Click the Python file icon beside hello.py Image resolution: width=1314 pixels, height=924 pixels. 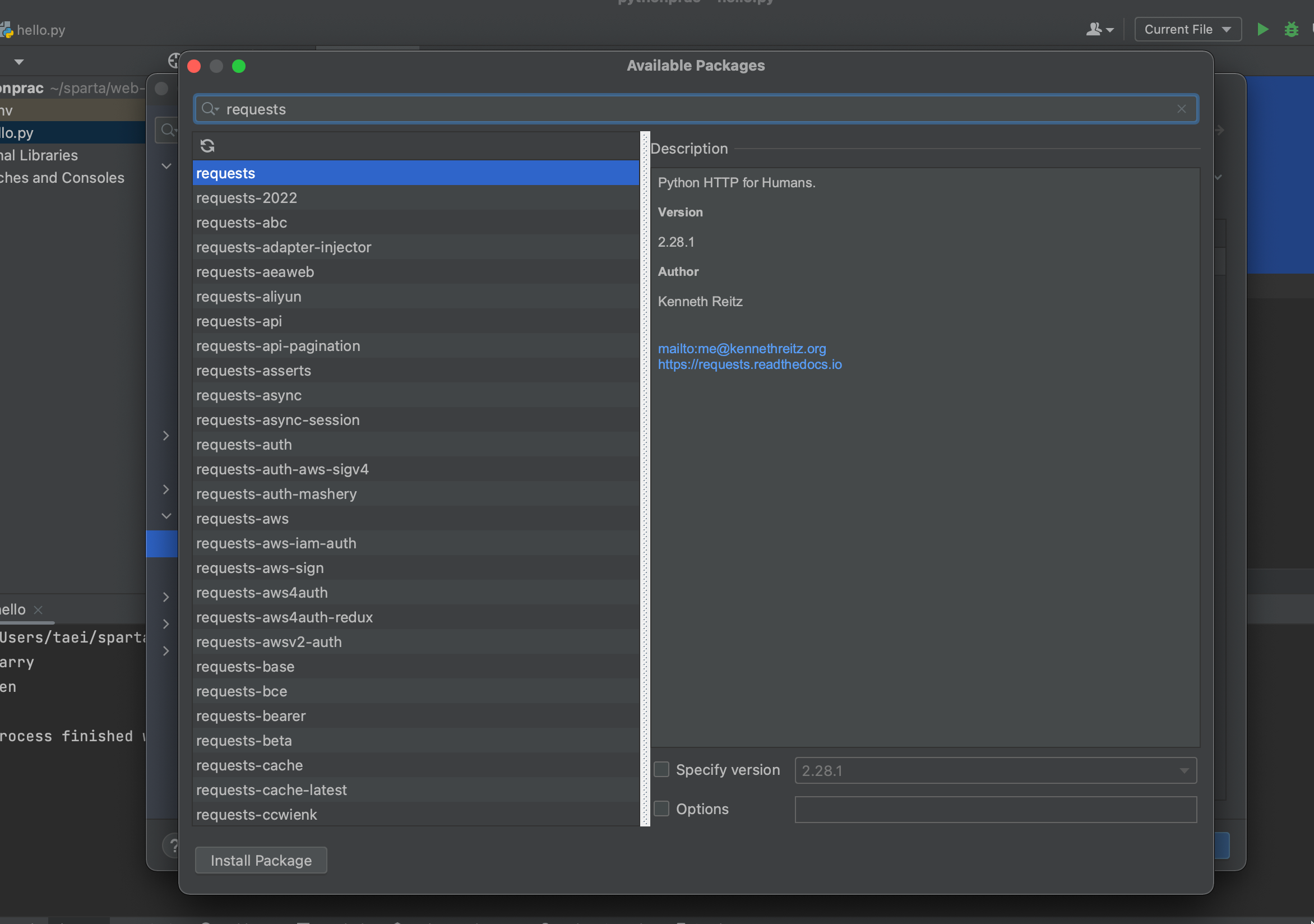(7, 30)
